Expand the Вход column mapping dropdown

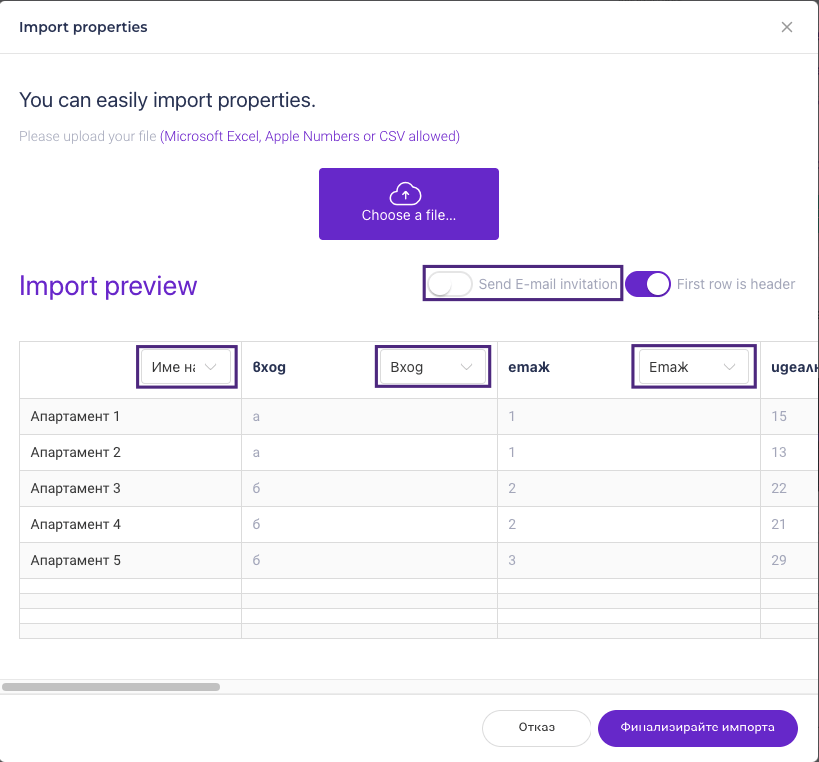[x=432, y=367]
